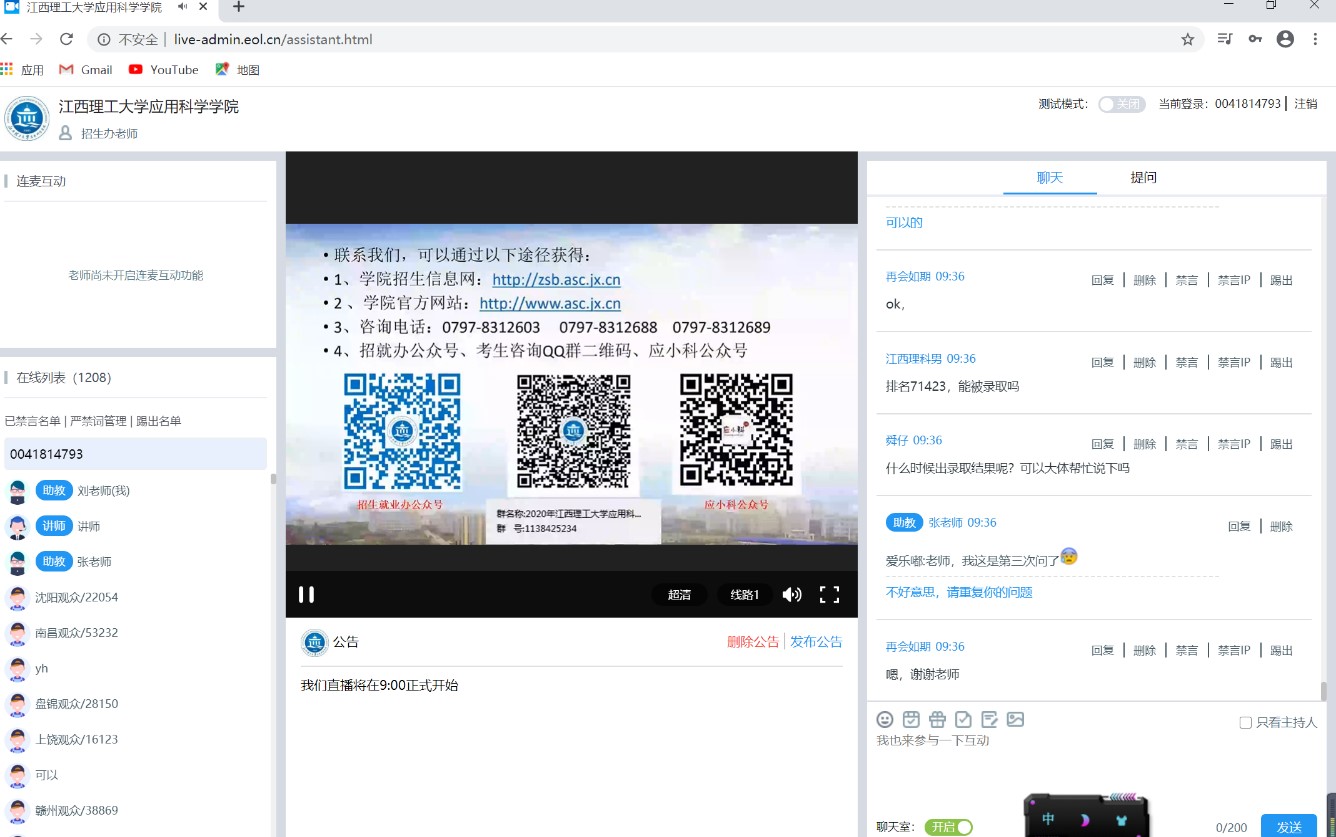Image resolution: width=1336 pixels, height=837 pixels.
Task: Reload the page
Action: click(x=66, y=39)
